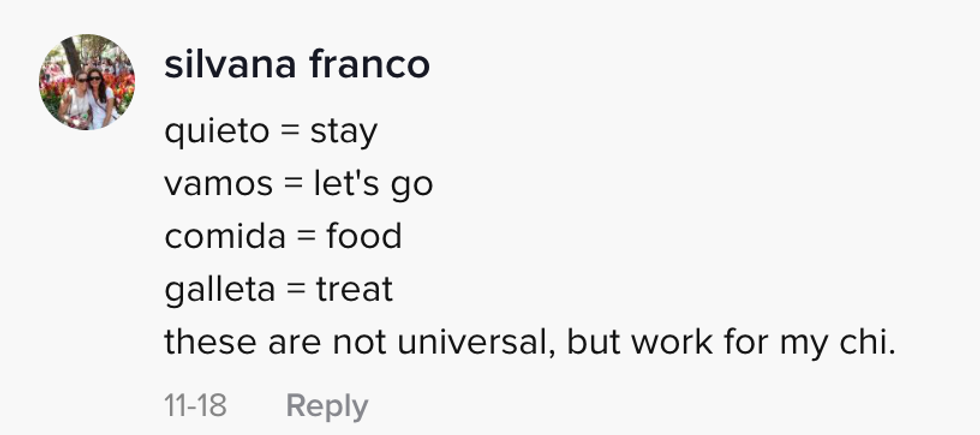Click the line "galleta = treat"
The width and height of the screenshot is (980, 435).
pos(278,290)
